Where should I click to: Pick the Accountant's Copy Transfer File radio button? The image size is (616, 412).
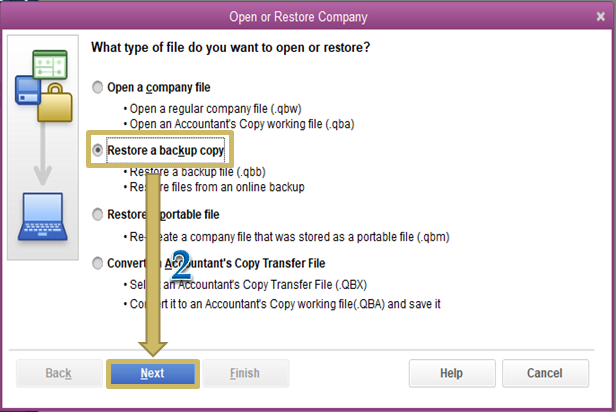[97, 263]
